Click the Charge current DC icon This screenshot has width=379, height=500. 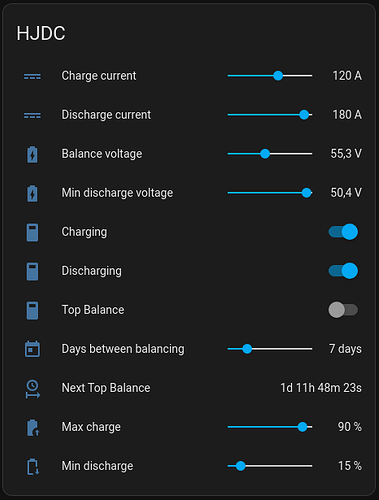point(32,76)
